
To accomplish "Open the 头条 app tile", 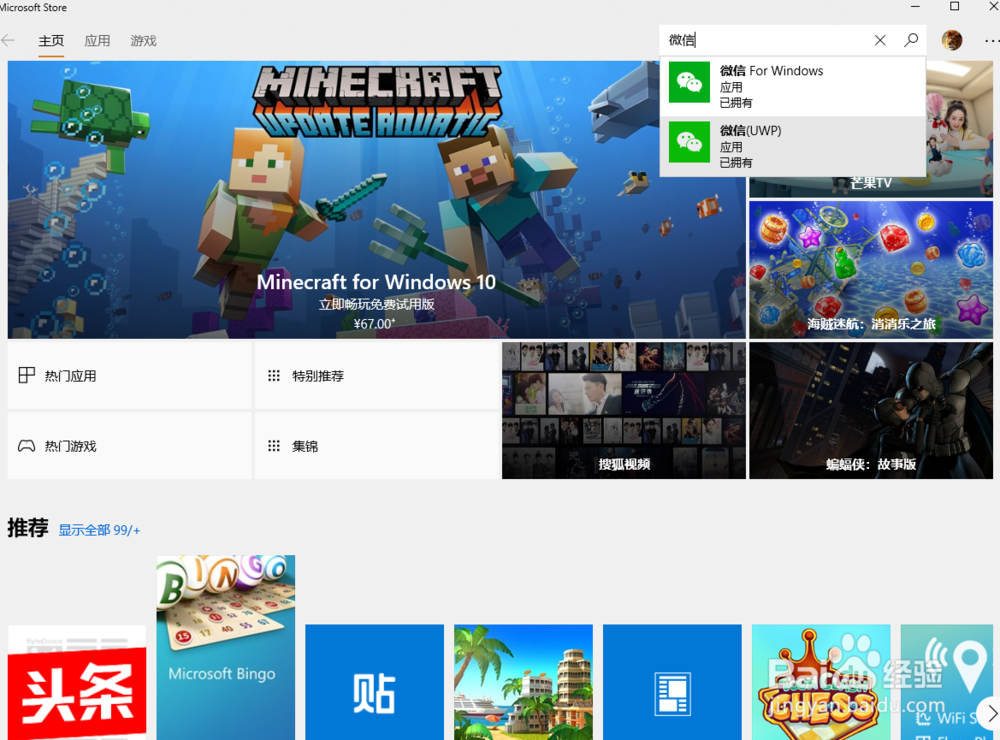I will pyautogui.click(x=77, y=682).
